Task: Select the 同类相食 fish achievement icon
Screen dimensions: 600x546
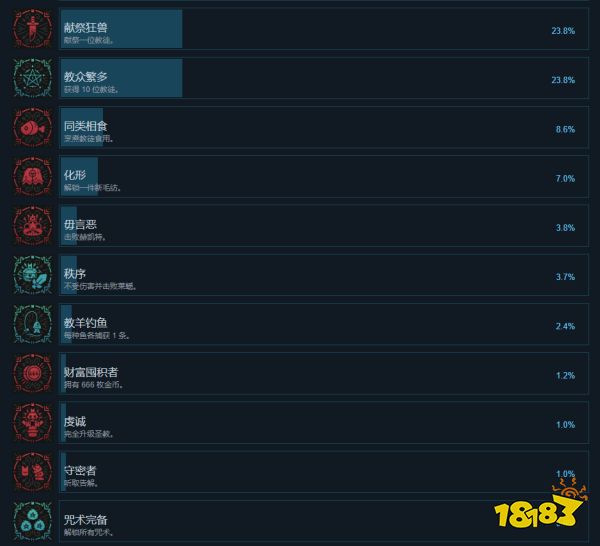Action: click(x=33, y=127)
